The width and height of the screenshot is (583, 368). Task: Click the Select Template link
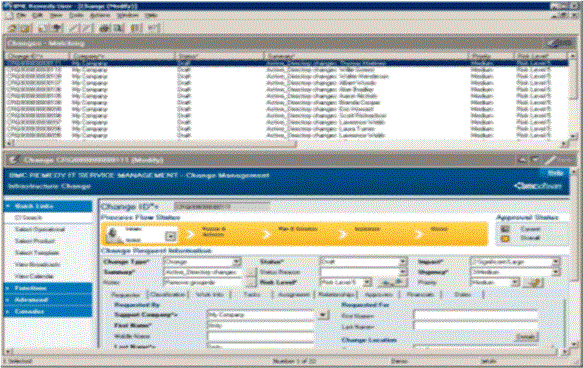37,253
